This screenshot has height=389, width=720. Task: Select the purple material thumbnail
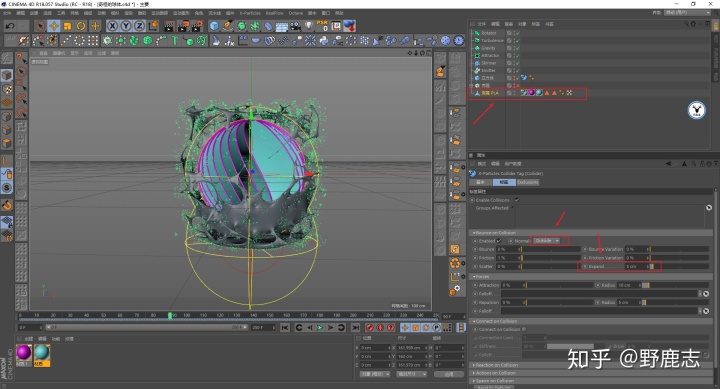[x=24, y=354]
